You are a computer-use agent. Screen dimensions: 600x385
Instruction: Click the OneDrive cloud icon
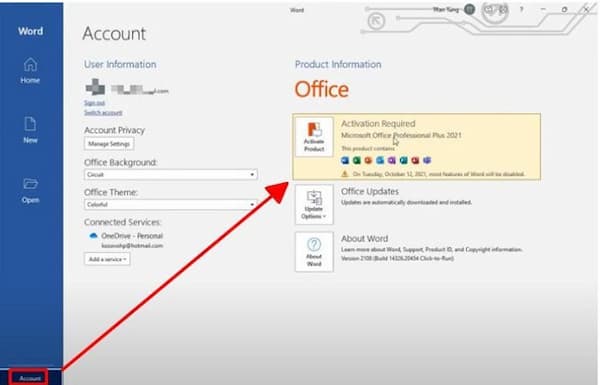tap(93, 236)
